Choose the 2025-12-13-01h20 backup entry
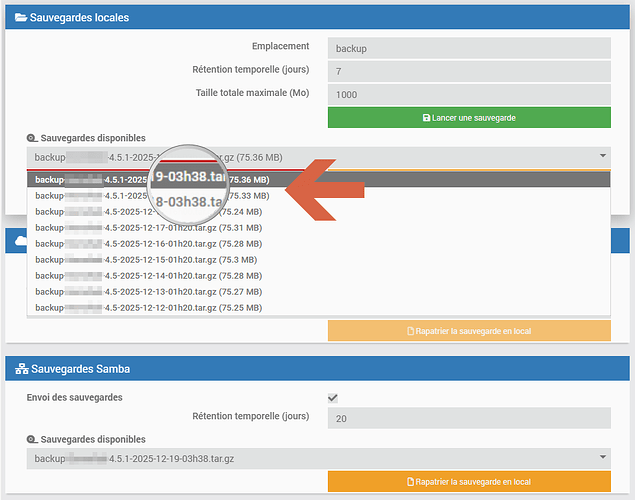The image size is (635, 500). [319, 291]
